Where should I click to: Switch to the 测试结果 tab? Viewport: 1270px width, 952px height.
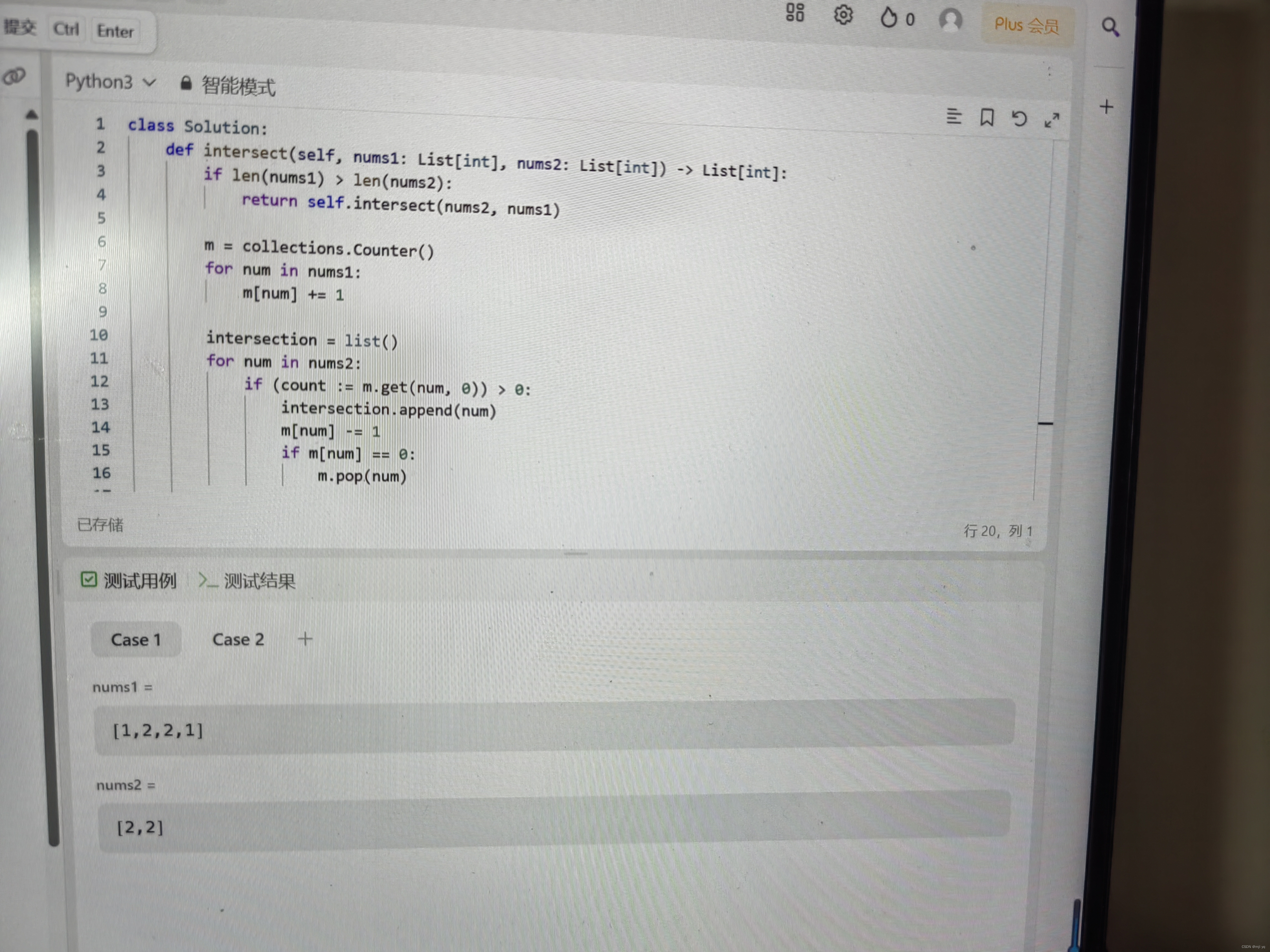click(247, 581)
